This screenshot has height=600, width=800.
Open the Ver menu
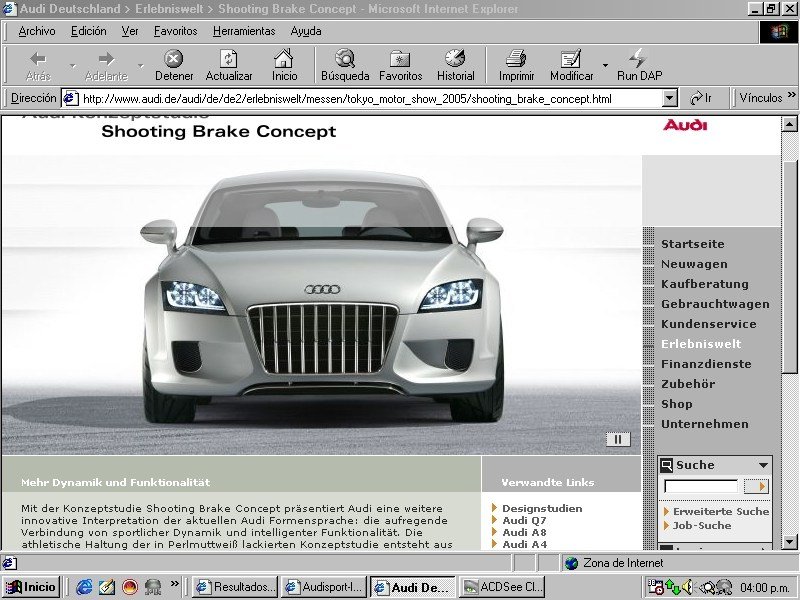(130, 31)
